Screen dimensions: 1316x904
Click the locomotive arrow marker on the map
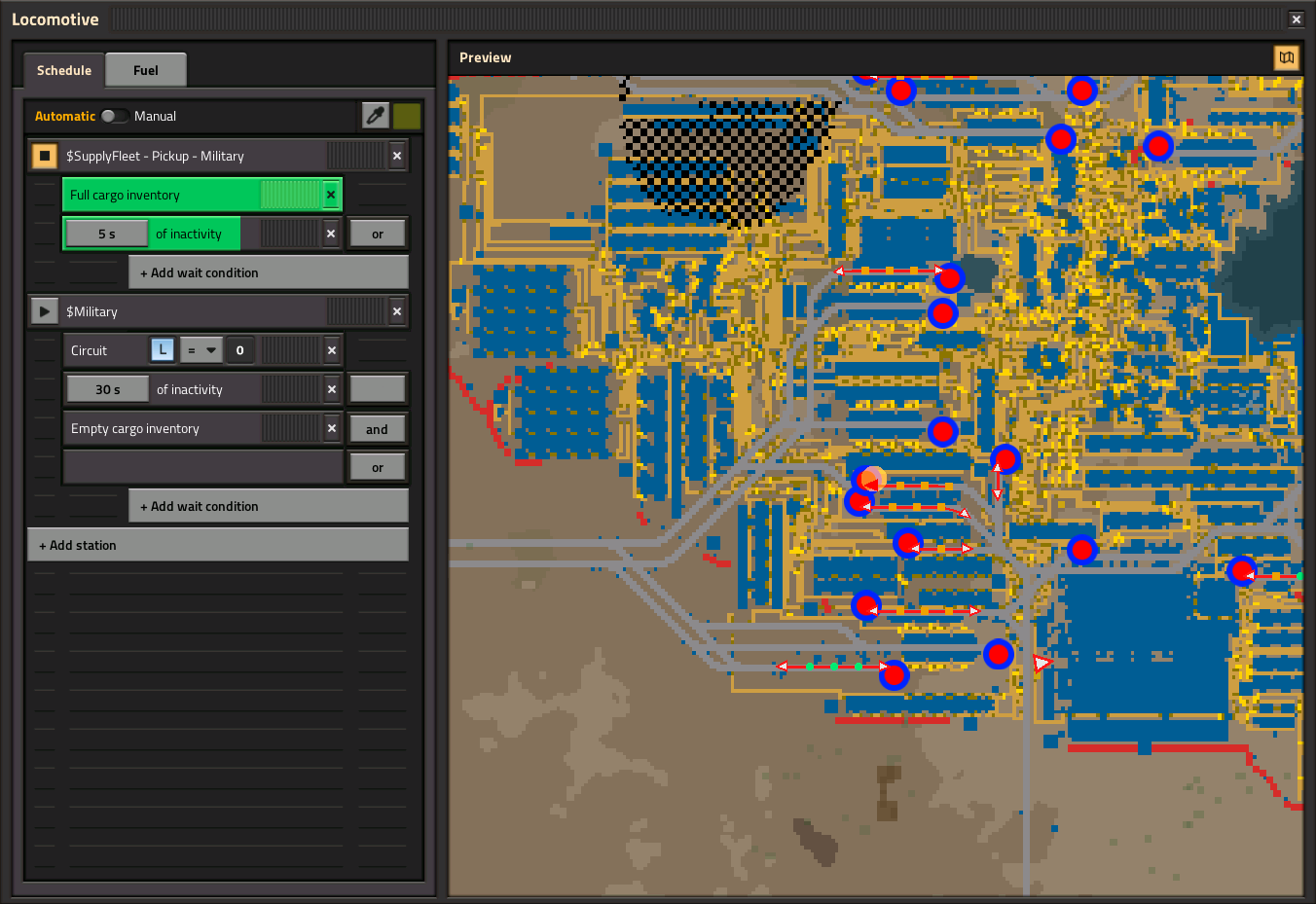tap(1041, 663)
